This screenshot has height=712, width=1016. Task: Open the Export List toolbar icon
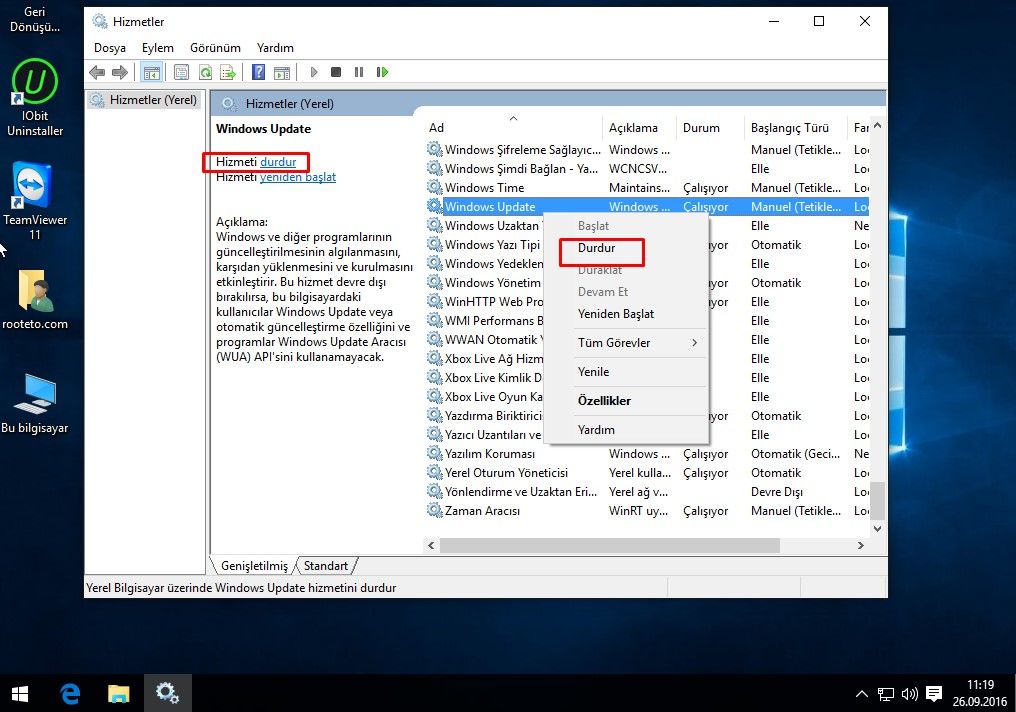[228, 72]
